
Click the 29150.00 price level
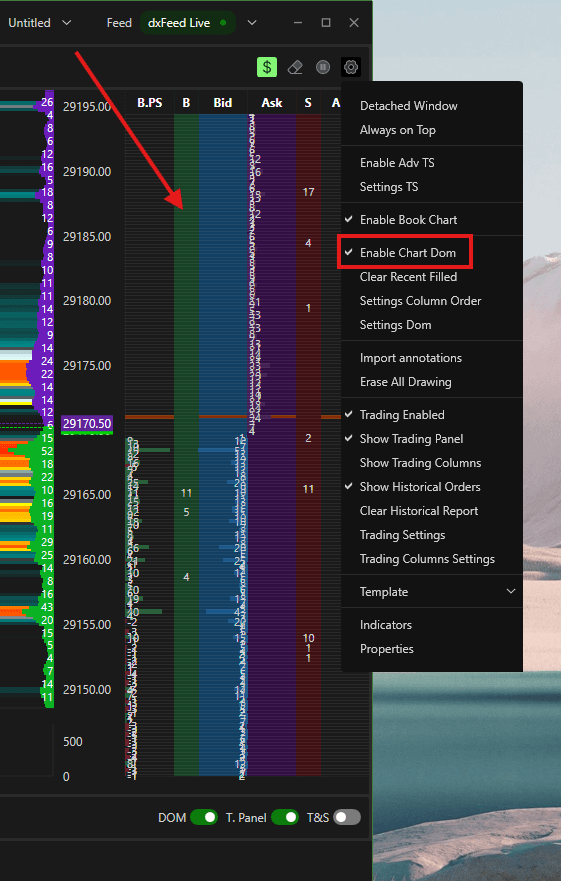point(87,689)
